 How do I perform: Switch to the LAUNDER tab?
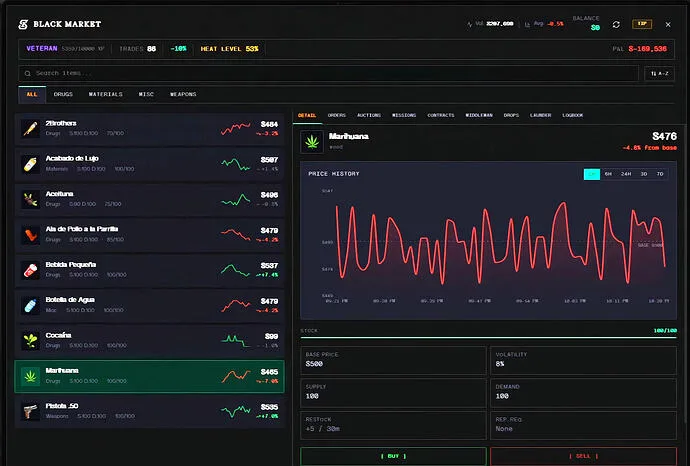tap(540, 115)
